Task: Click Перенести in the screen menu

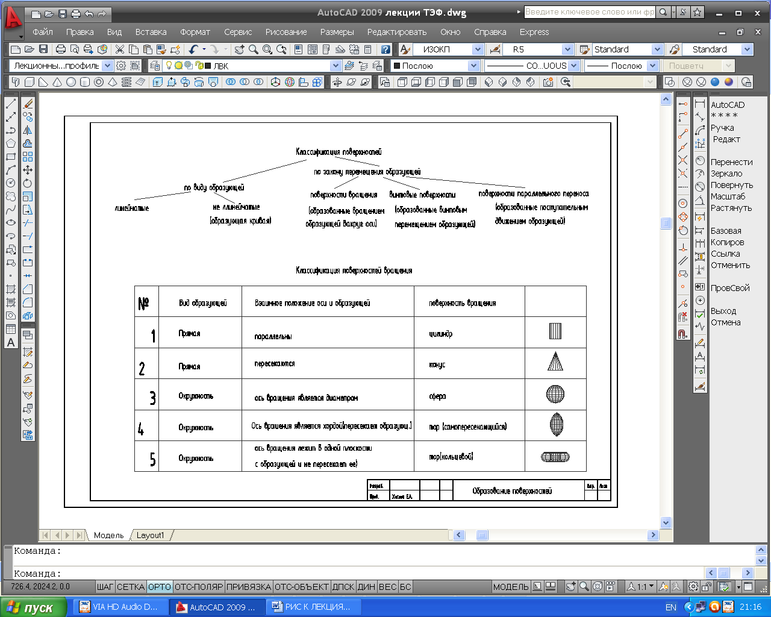Action: (731, 162)
